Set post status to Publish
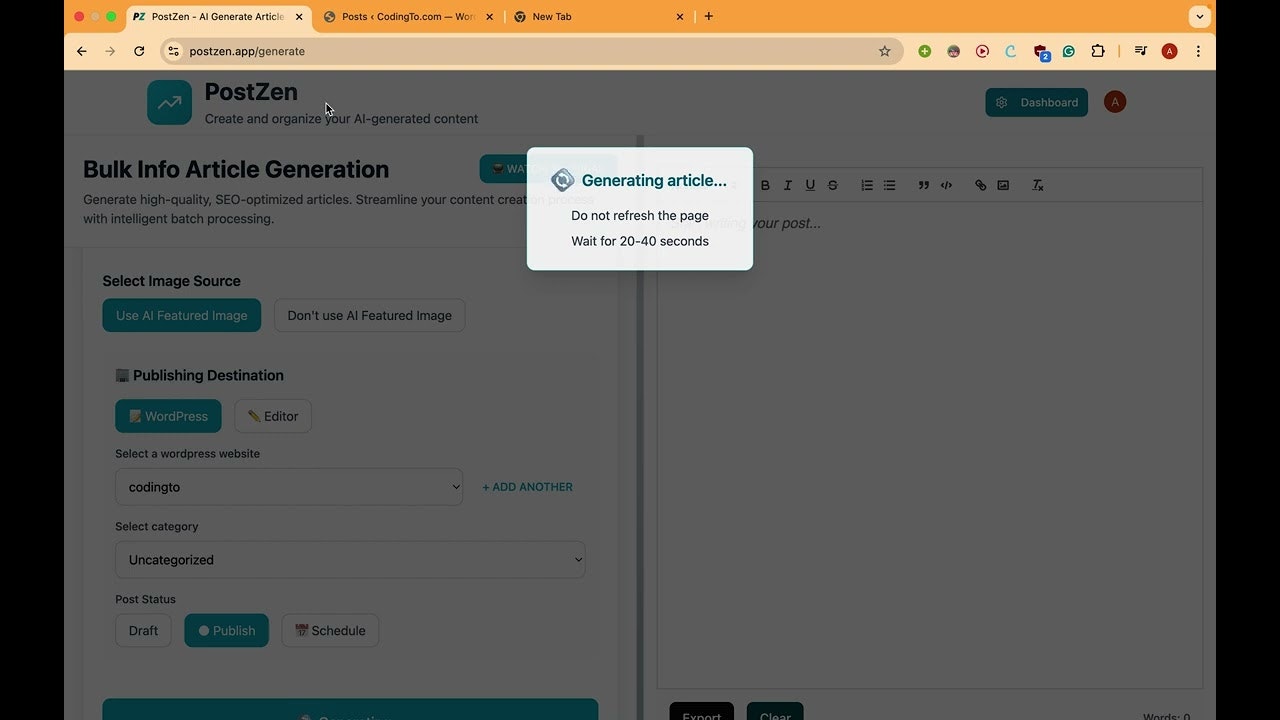 [226, 630]
